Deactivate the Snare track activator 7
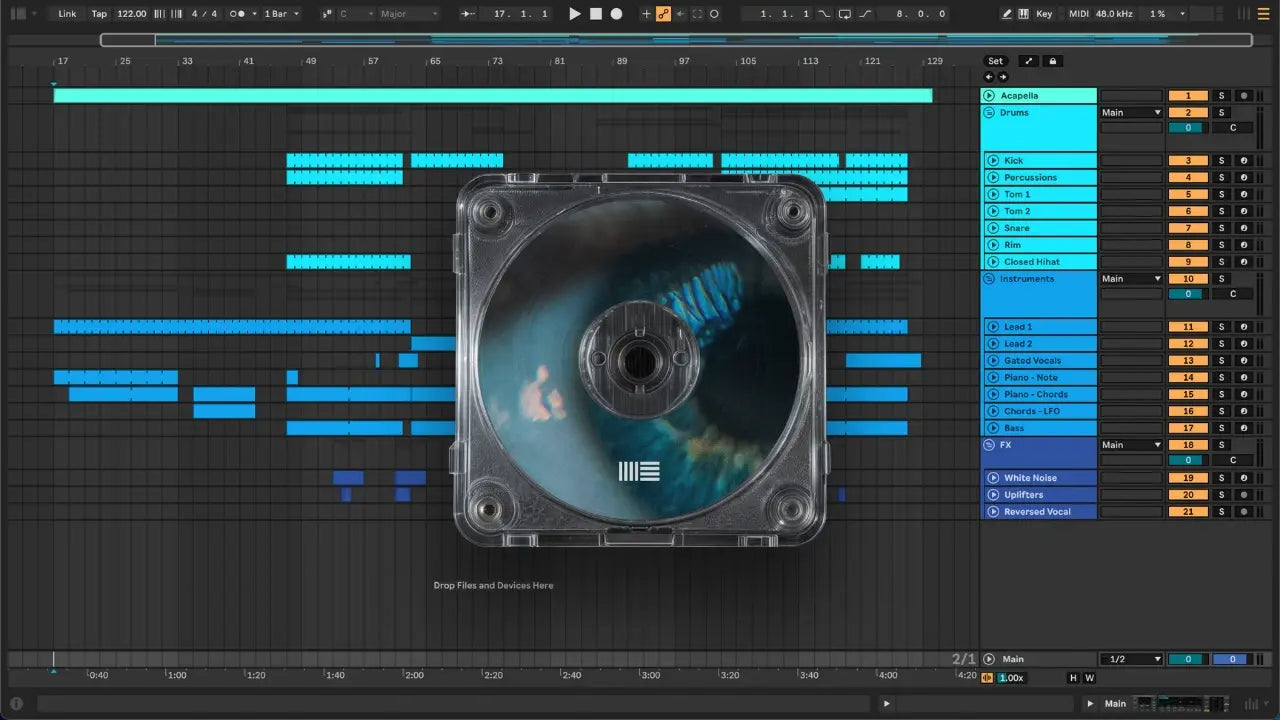Screen dimensions: 1280x720 1188,228
